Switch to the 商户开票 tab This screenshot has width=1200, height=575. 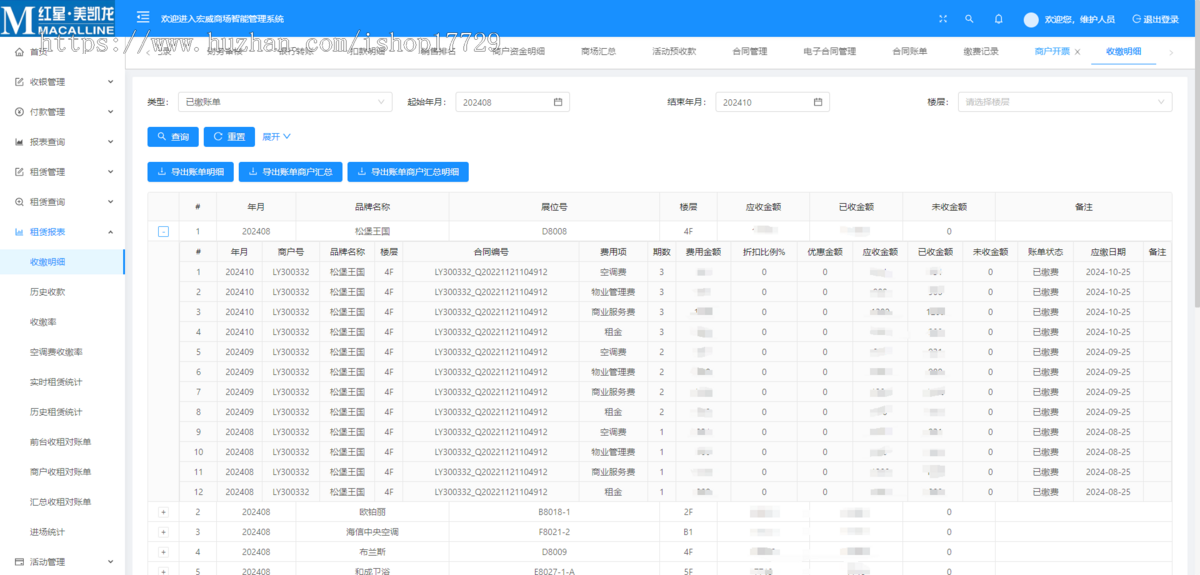1052,51
